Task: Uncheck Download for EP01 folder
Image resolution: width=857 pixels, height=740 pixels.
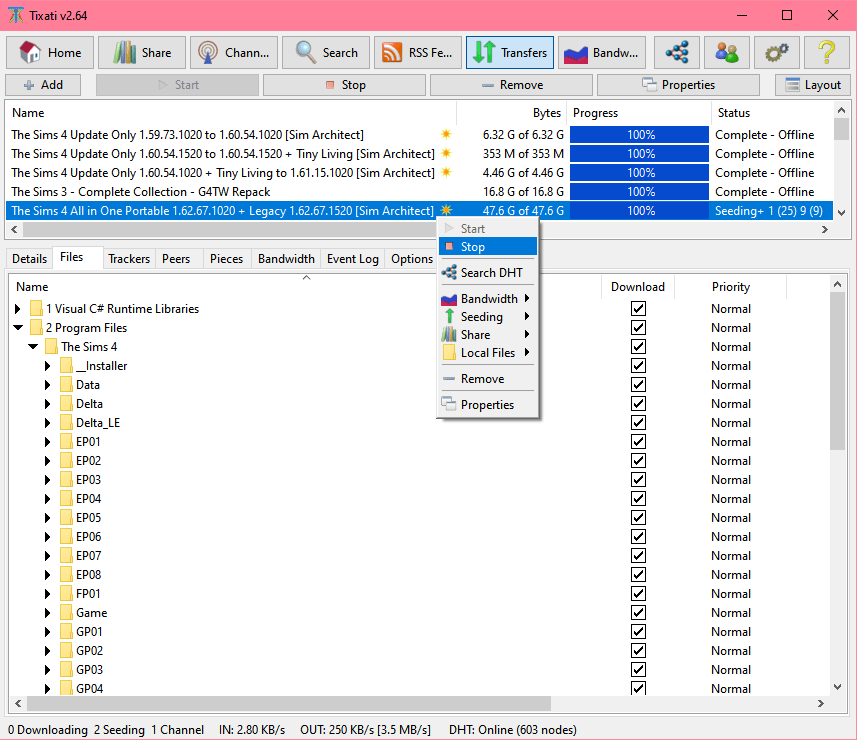Action: click(638, 442)
